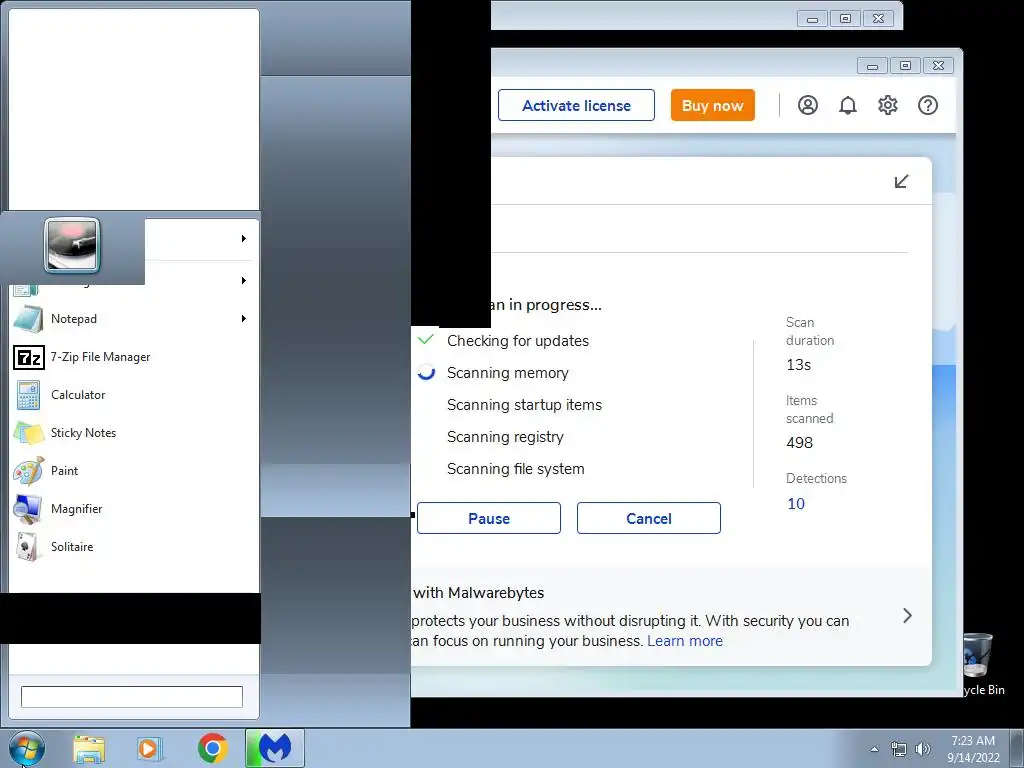
Task: Open Paint from Start menu
Action: click(130, 470)
